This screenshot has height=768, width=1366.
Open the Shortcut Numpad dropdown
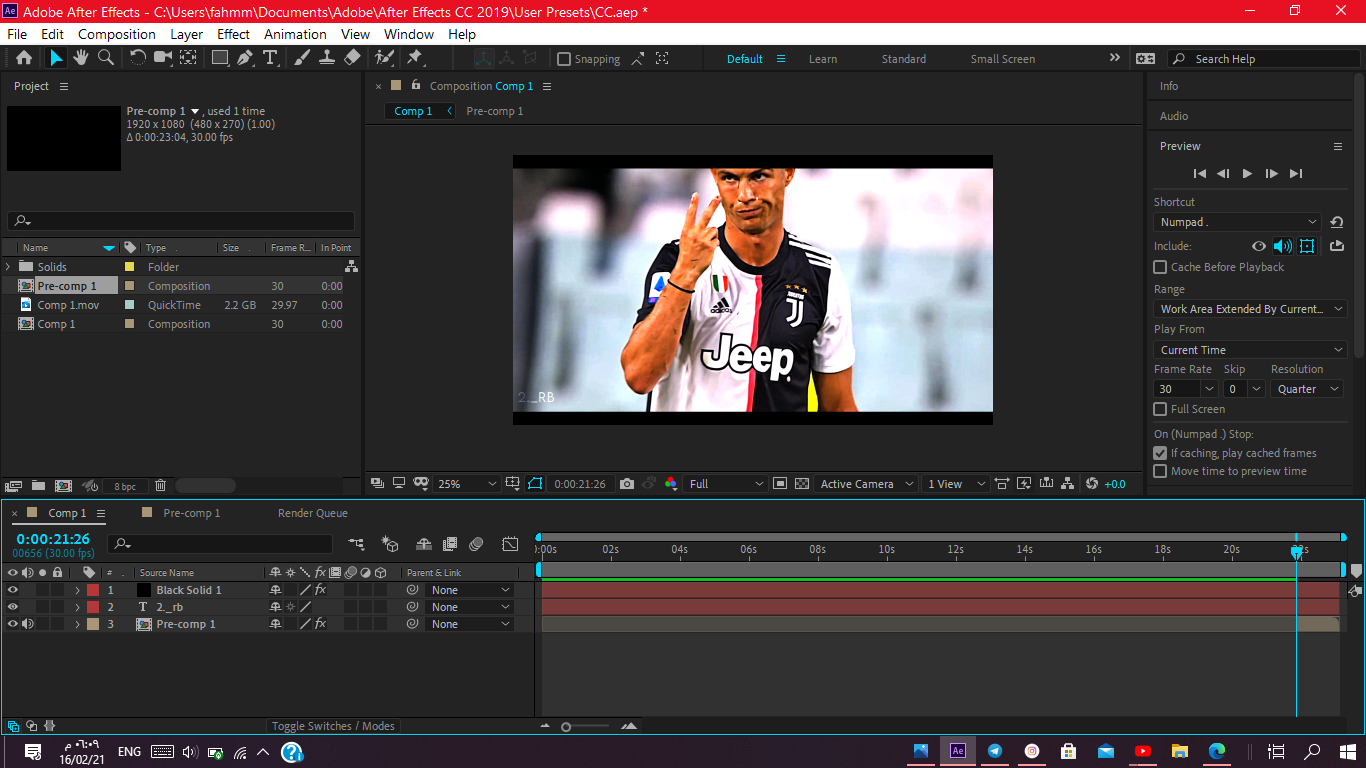pos(1239,222)
